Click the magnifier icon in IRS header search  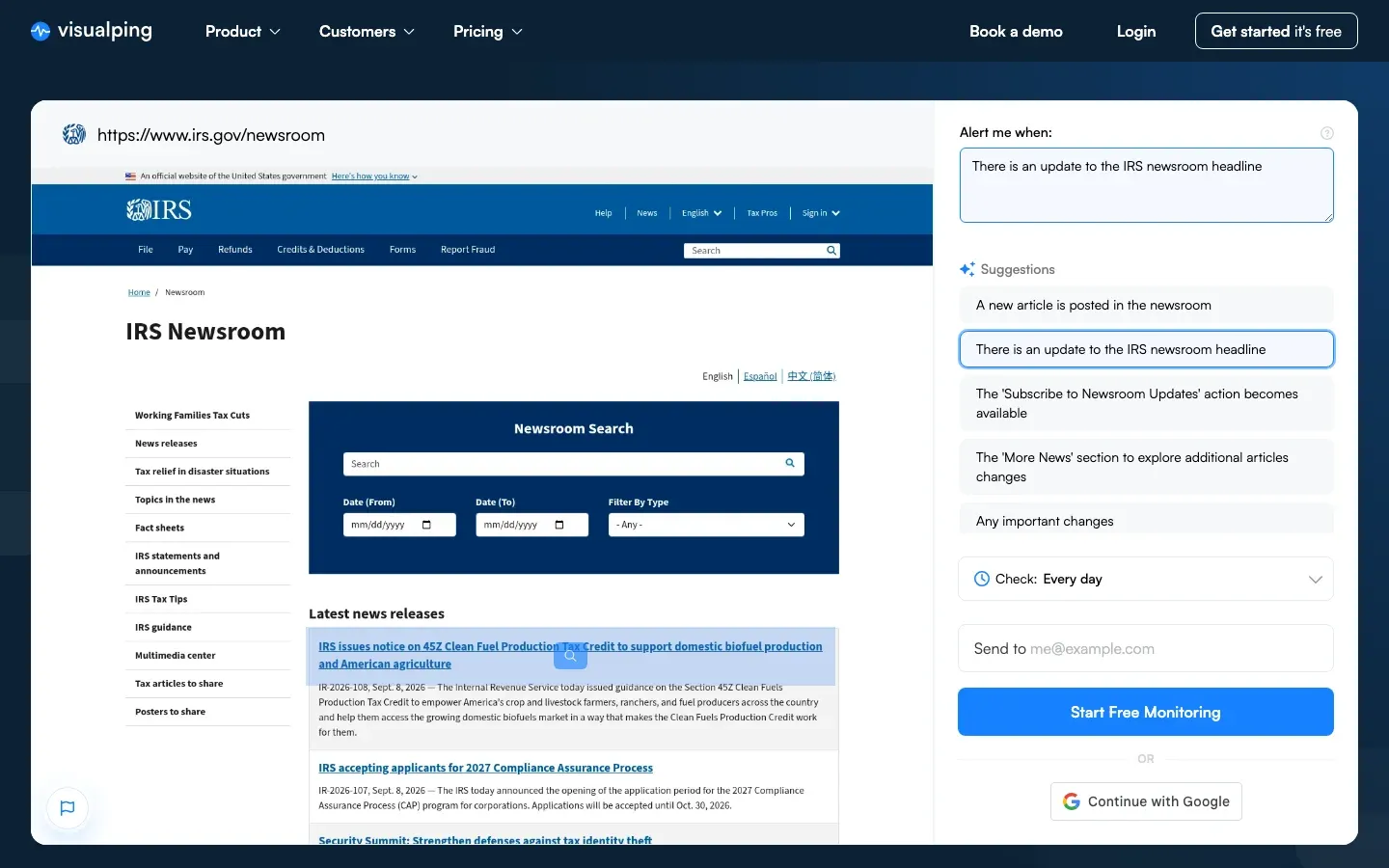pyautogui.click(x=831, y=251)
